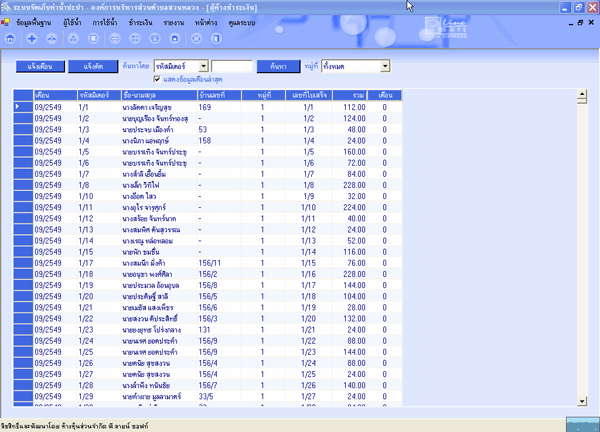Image resolution: width=600 pixels, height=432 pixels.
Task: Click the door exit icon in the toolbar
Action: pos(216,38)
